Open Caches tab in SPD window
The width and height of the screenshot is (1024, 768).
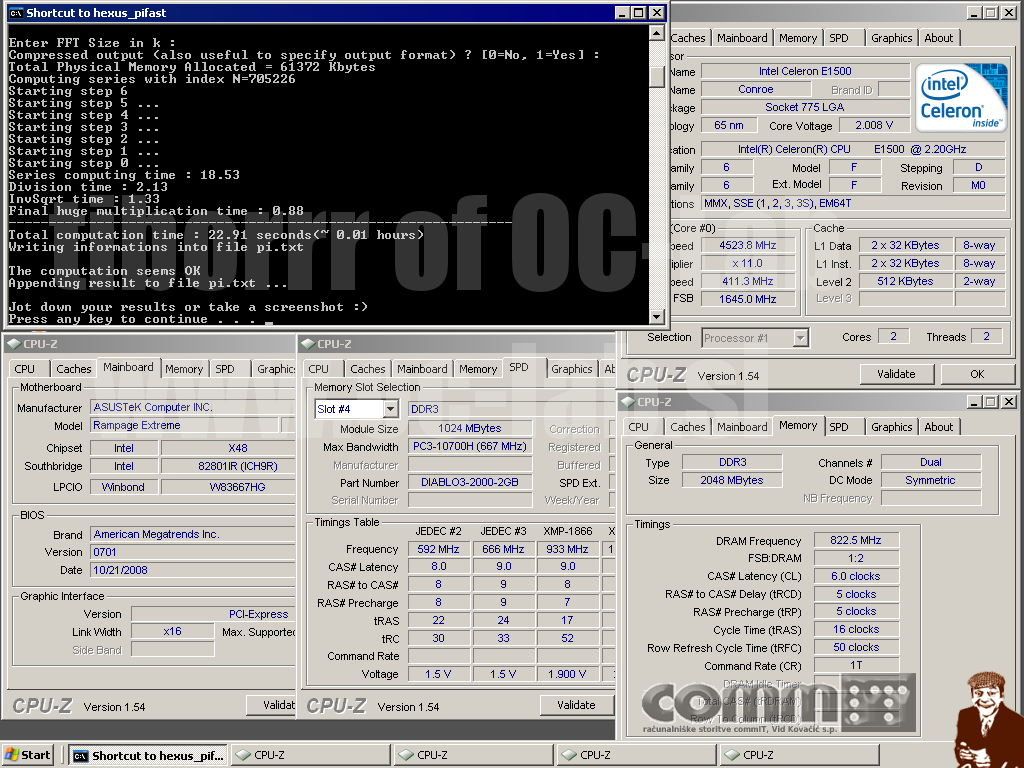tap(367, 369)
